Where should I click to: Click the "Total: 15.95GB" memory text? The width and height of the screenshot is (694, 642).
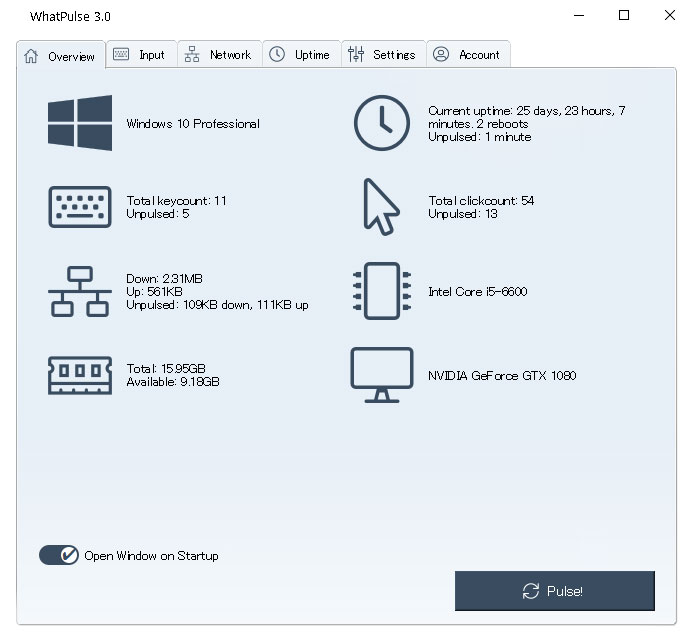(x=166, y=369)
